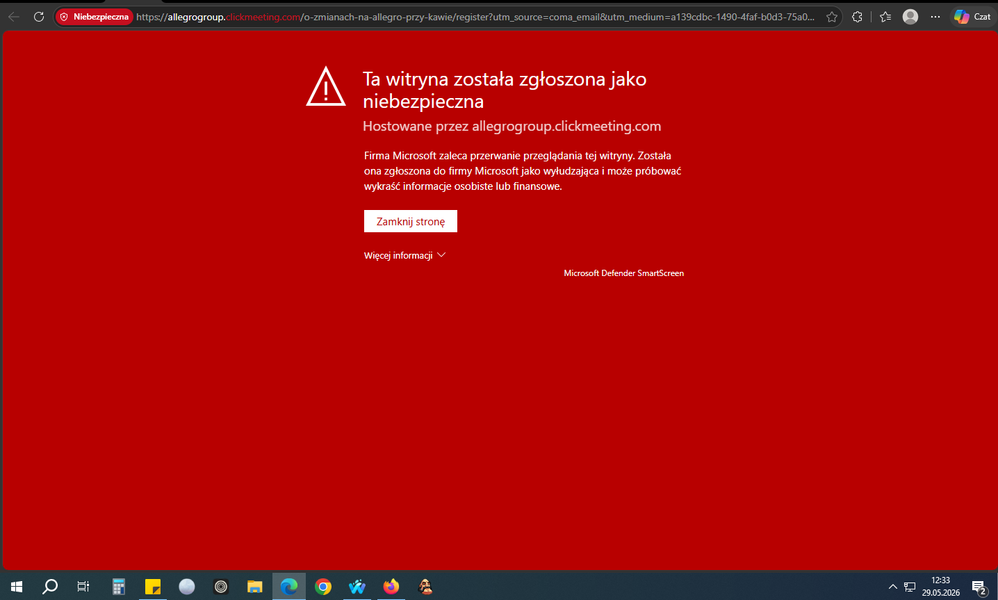
Task: Expand Więcej informacji section
Action: click(x=404, y=255)
